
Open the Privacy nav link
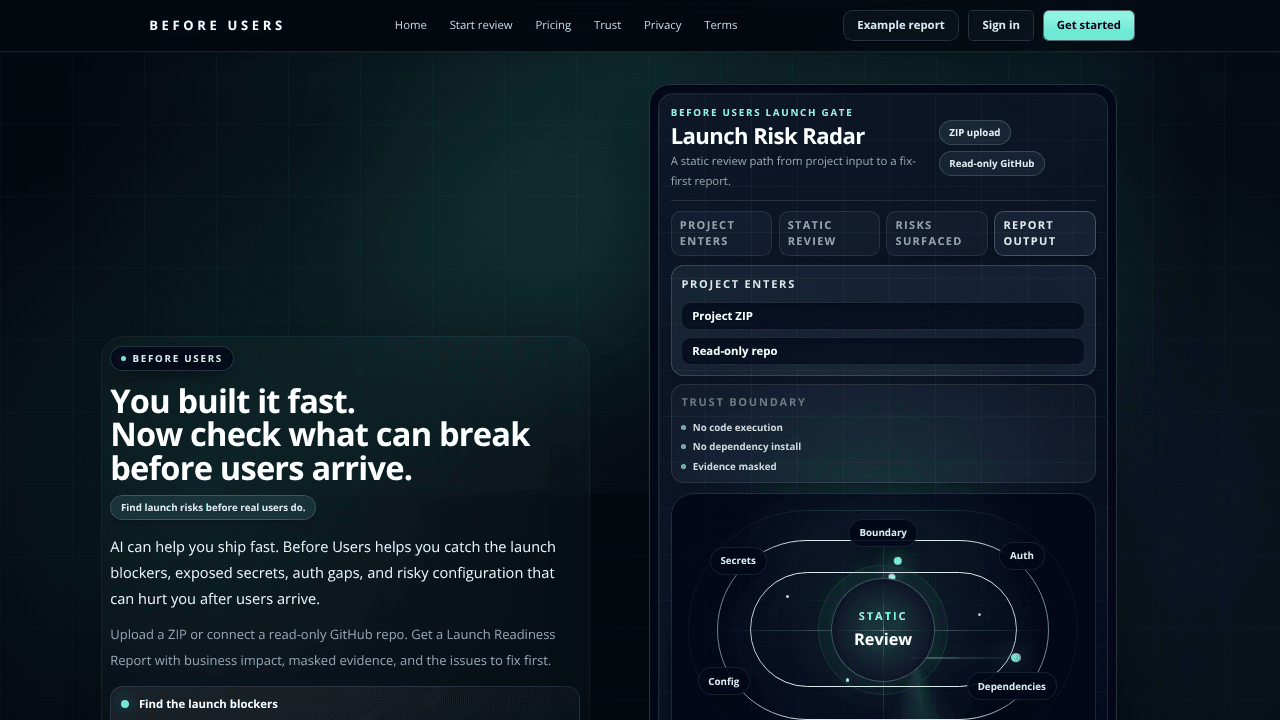click(x=662, y=25)
